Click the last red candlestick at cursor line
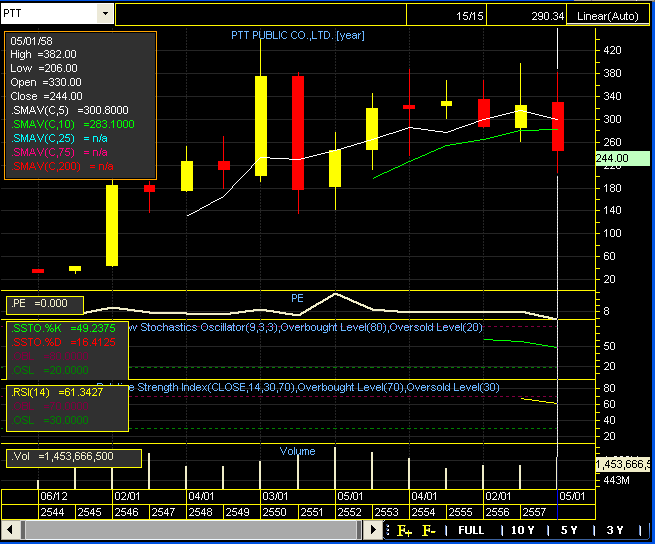Screen dimensions: 656x544 point(558,126)
